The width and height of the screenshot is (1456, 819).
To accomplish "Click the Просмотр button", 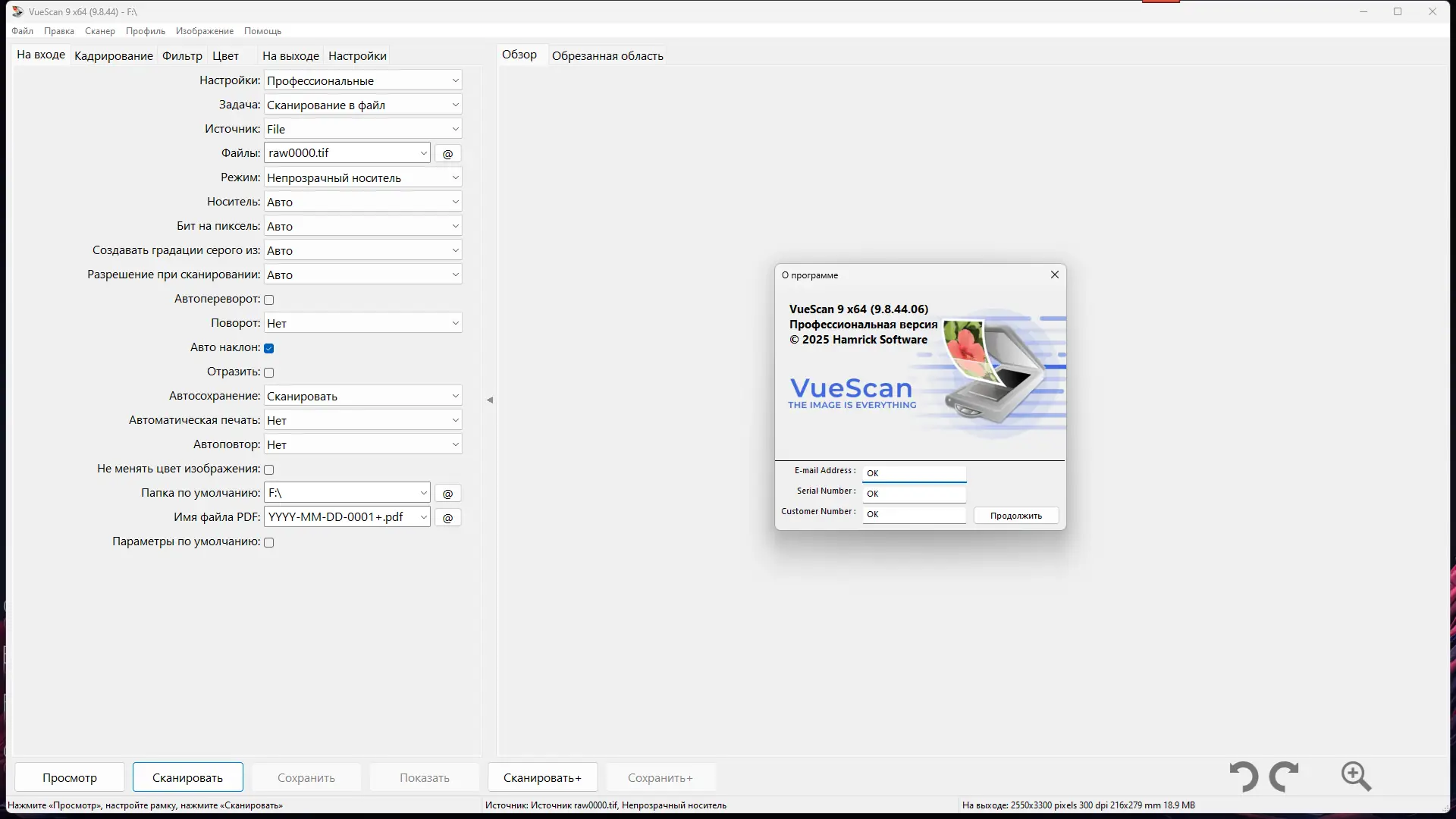I will coord(70,777).
